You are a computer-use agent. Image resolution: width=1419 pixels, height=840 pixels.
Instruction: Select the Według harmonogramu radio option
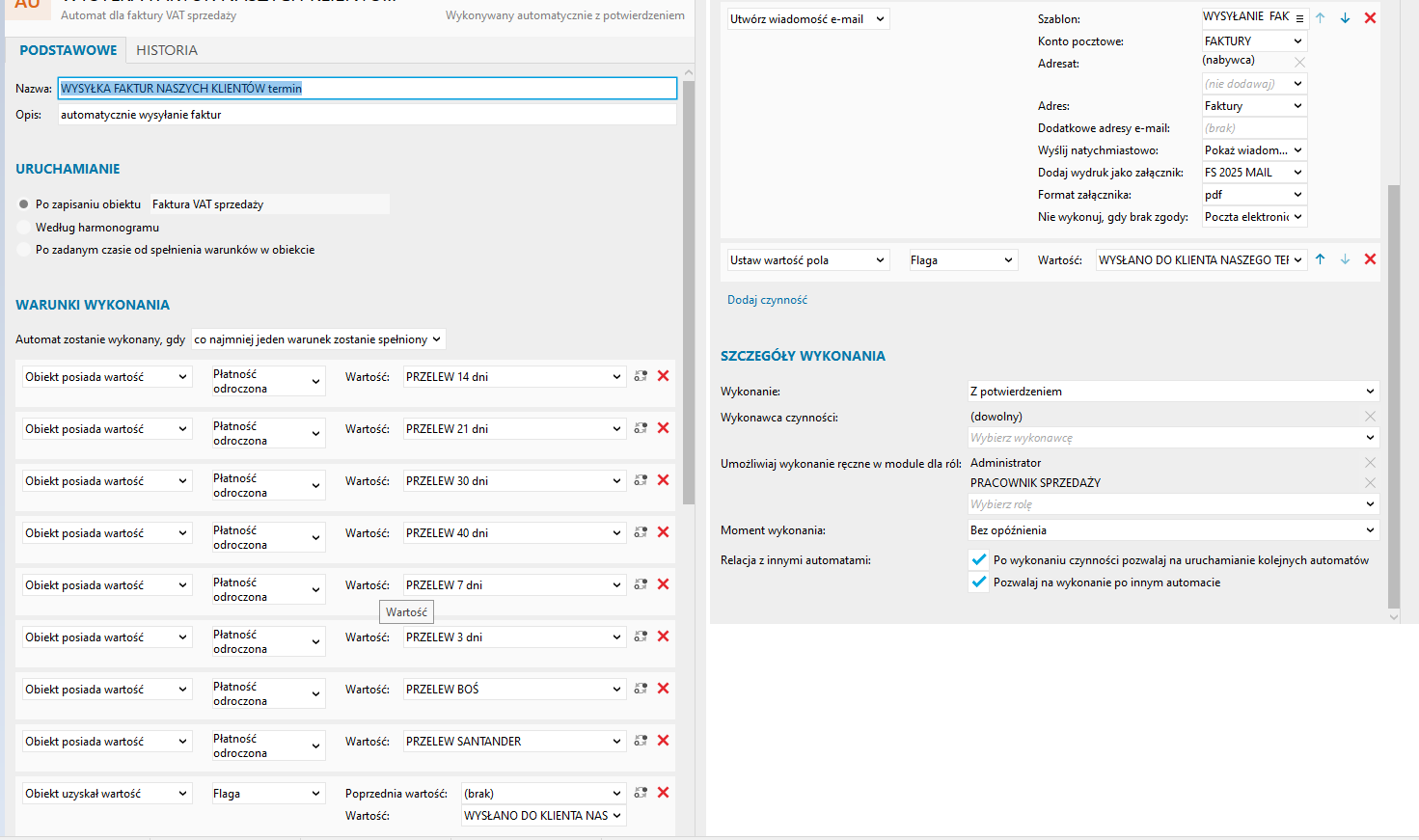pos(24,228)
